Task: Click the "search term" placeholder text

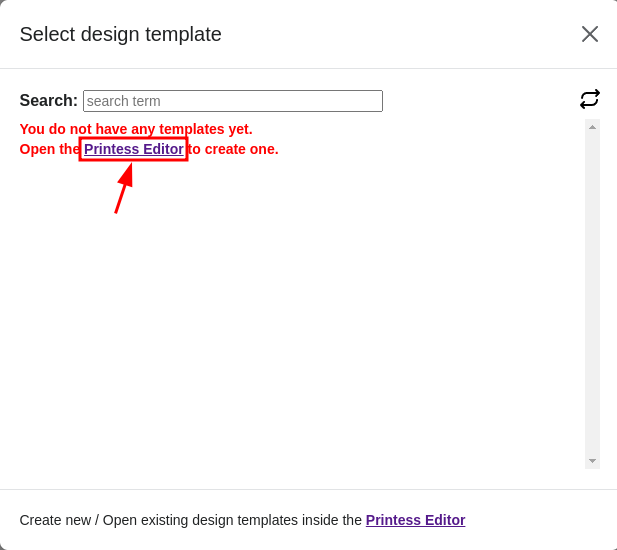Action: point(124,101)
